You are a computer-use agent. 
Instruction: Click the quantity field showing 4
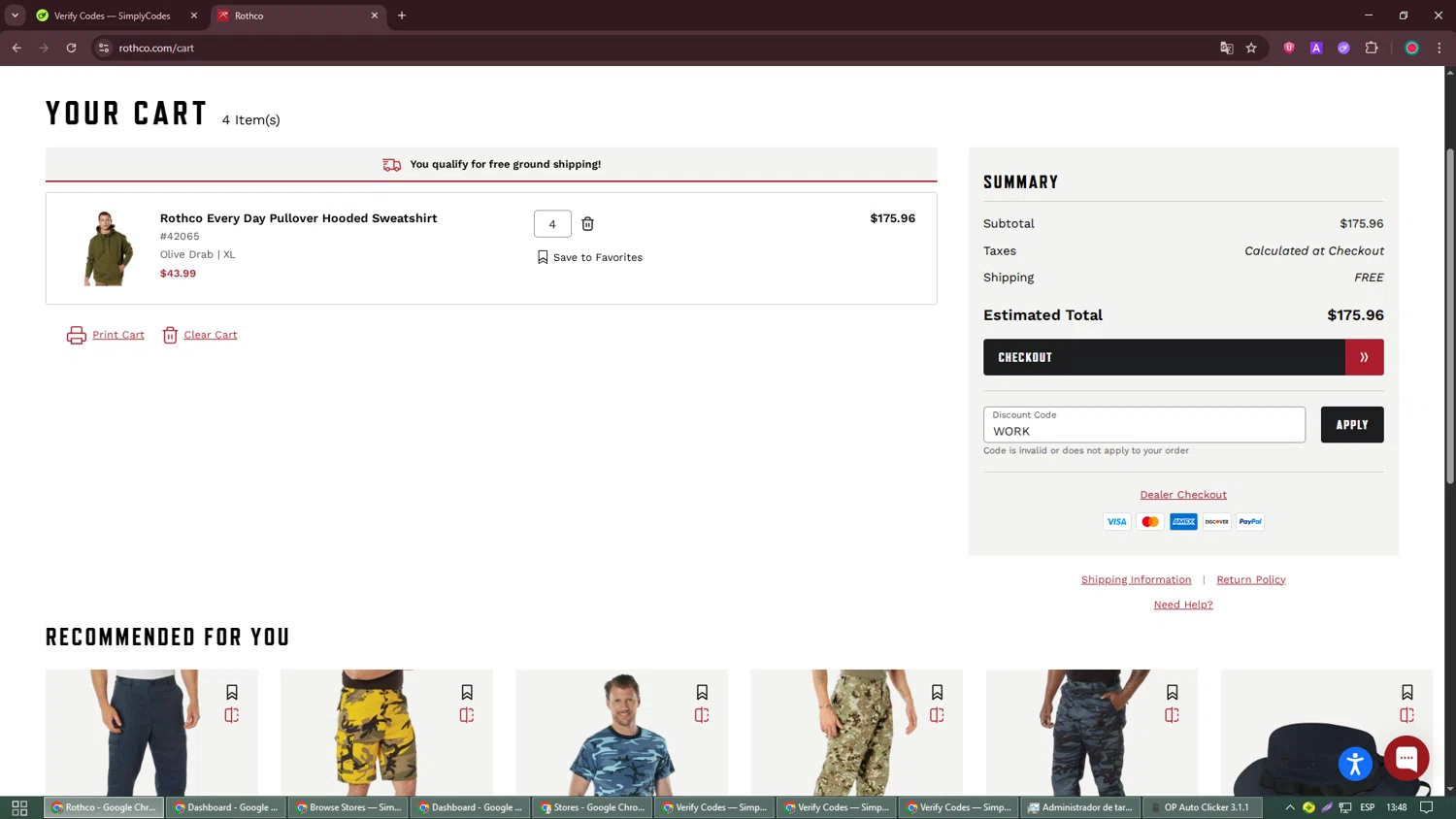552,224
